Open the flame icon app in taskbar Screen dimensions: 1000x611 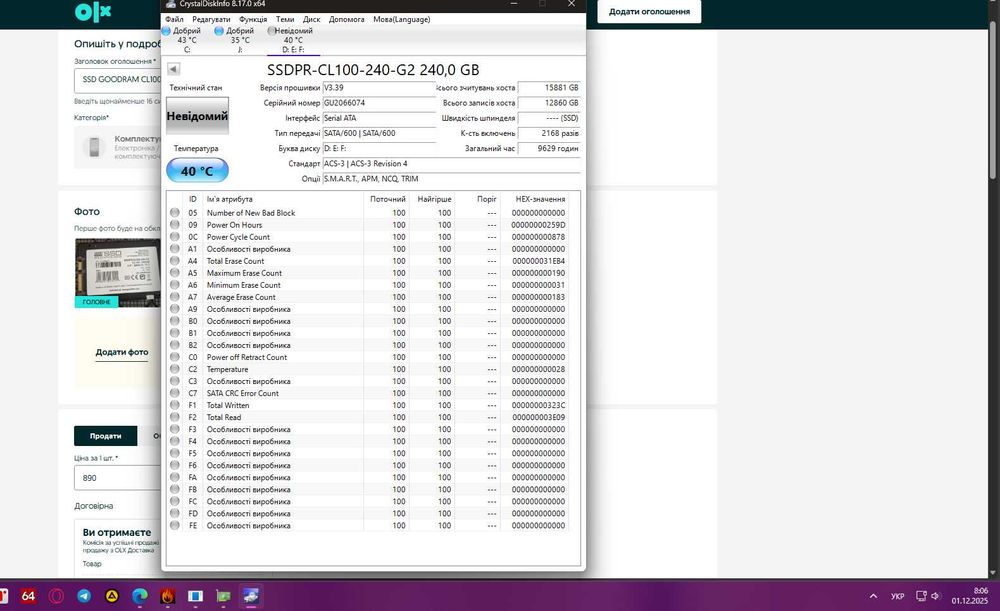pos(167,596)
